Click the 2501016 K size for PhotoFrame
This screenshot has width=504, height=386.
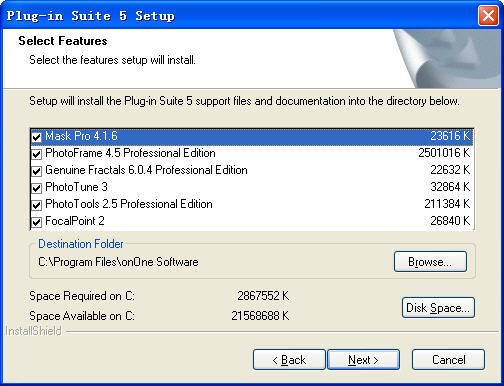pos(444,153)
